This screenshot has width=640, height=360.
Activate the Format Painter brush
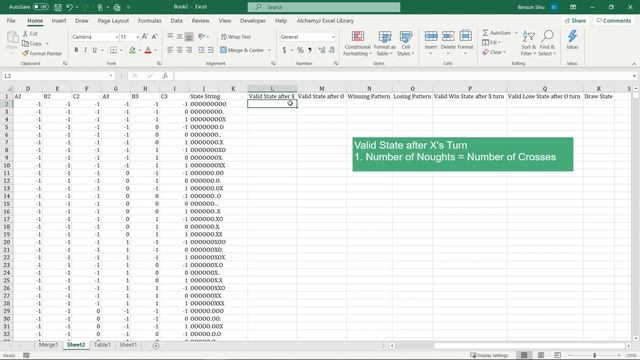[25, 53]
